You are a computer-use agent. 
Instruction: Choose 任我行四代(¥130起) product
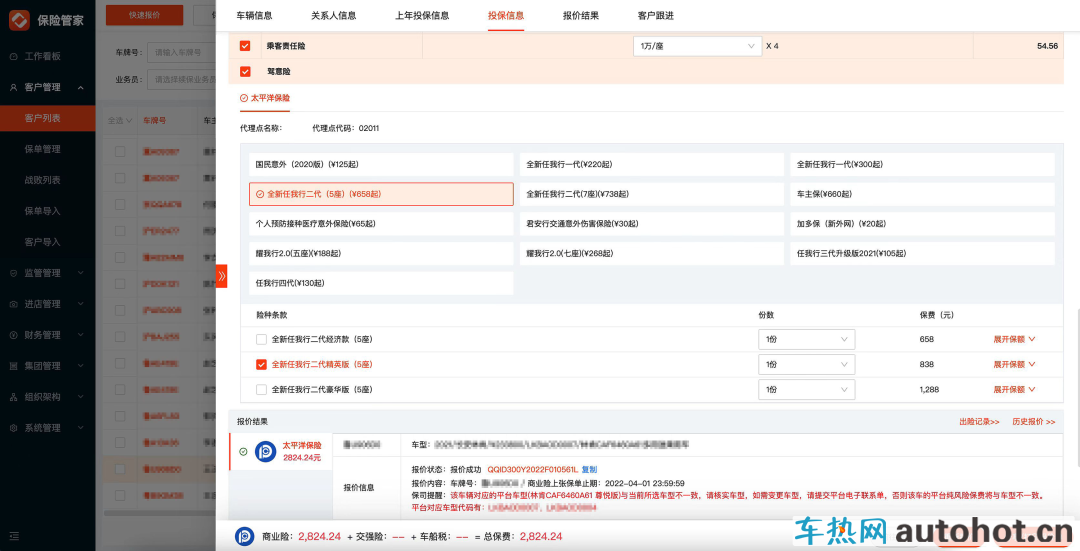click(381, 283)
